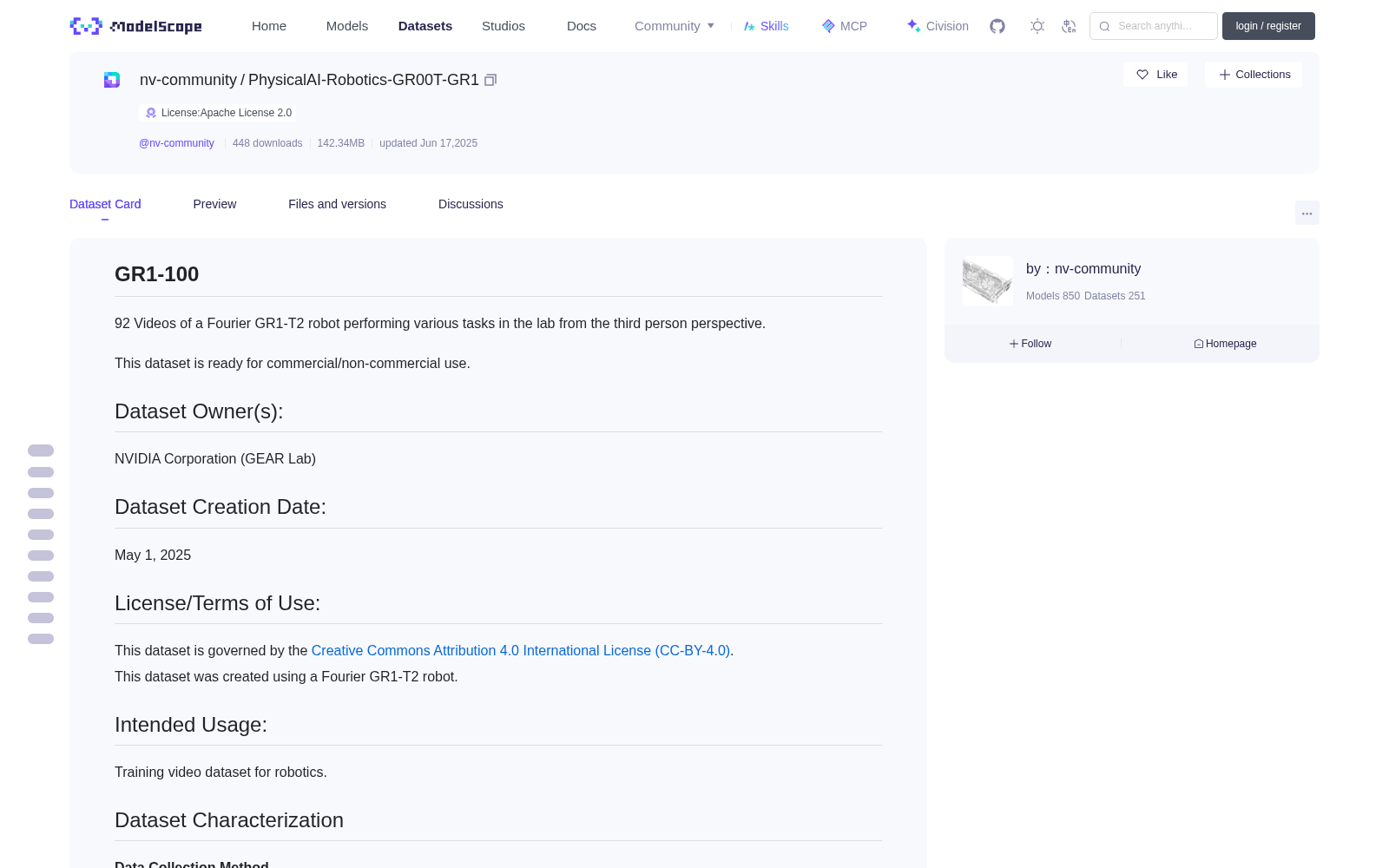Click 'NVIDIA Corporation (GEAR Lab)' text

215,458
